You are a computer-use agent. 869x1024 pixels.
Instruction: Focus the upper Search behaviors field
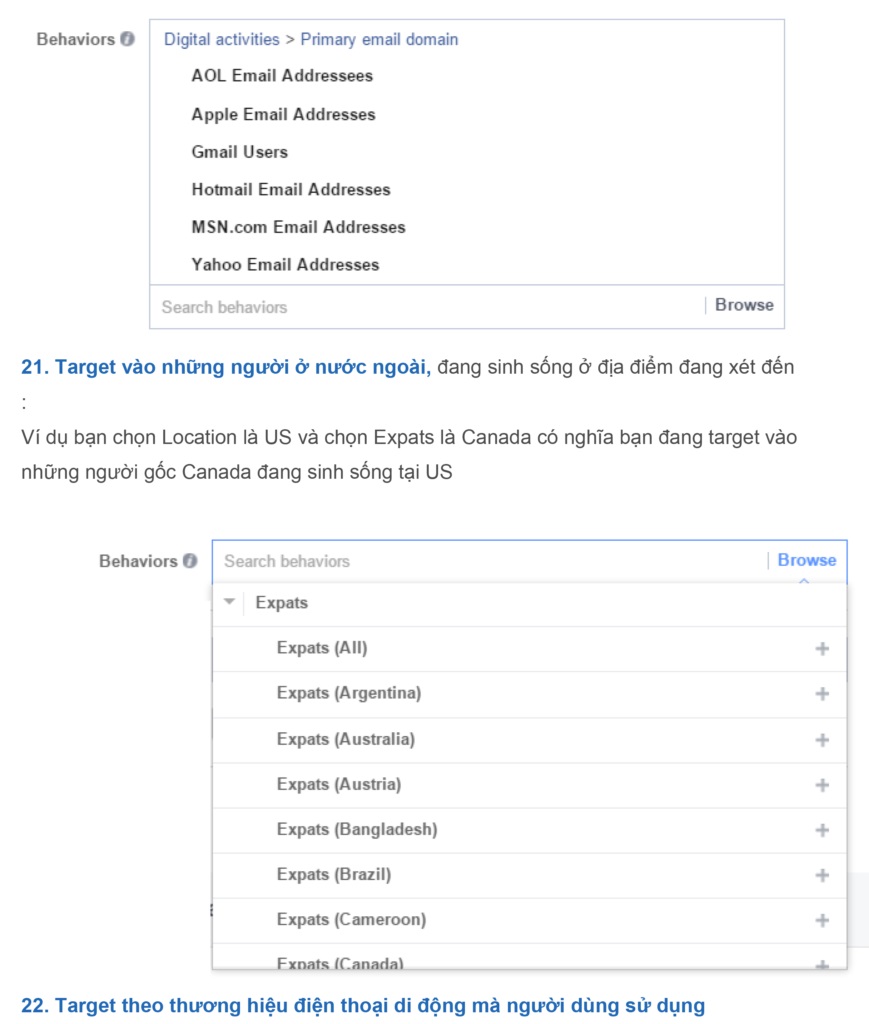click(420, 307)
